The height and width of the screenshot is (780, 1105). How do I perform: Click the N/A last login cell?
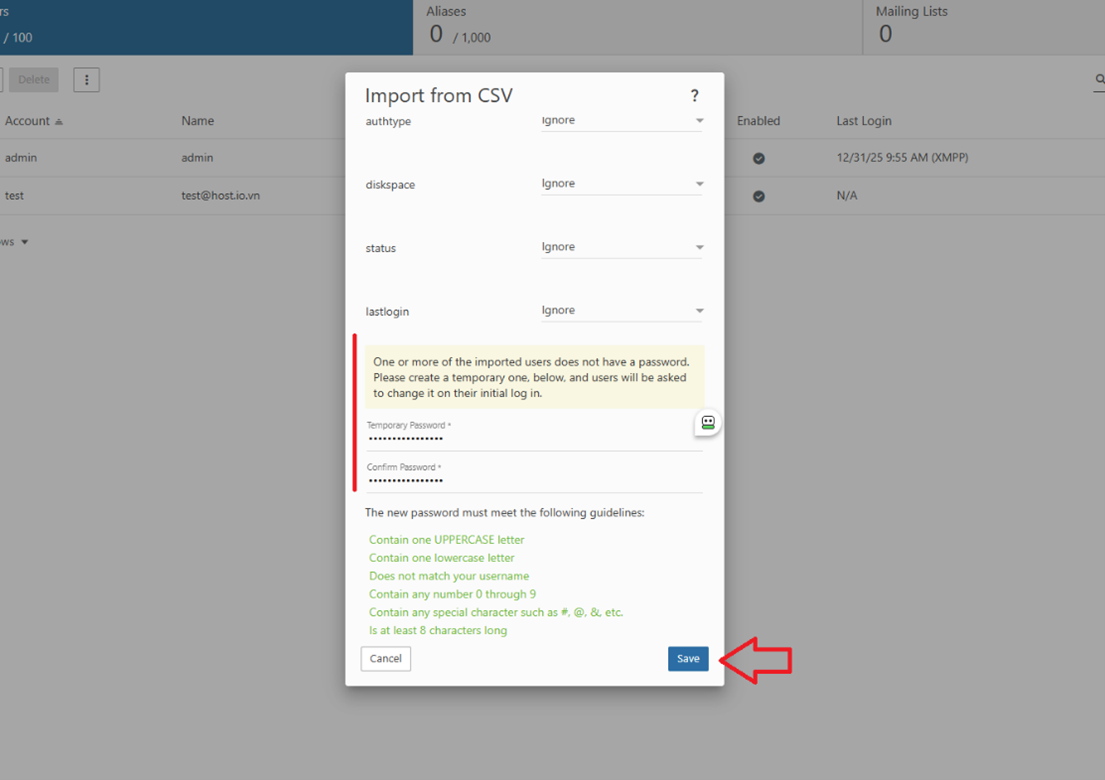click(x=847, y=196)
